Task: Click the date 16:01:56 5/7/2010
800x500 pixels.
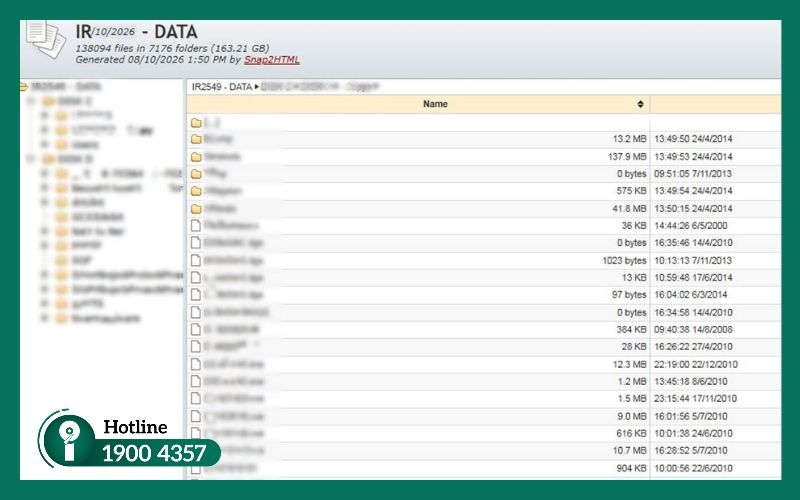Action: click(x=691, y=416)
